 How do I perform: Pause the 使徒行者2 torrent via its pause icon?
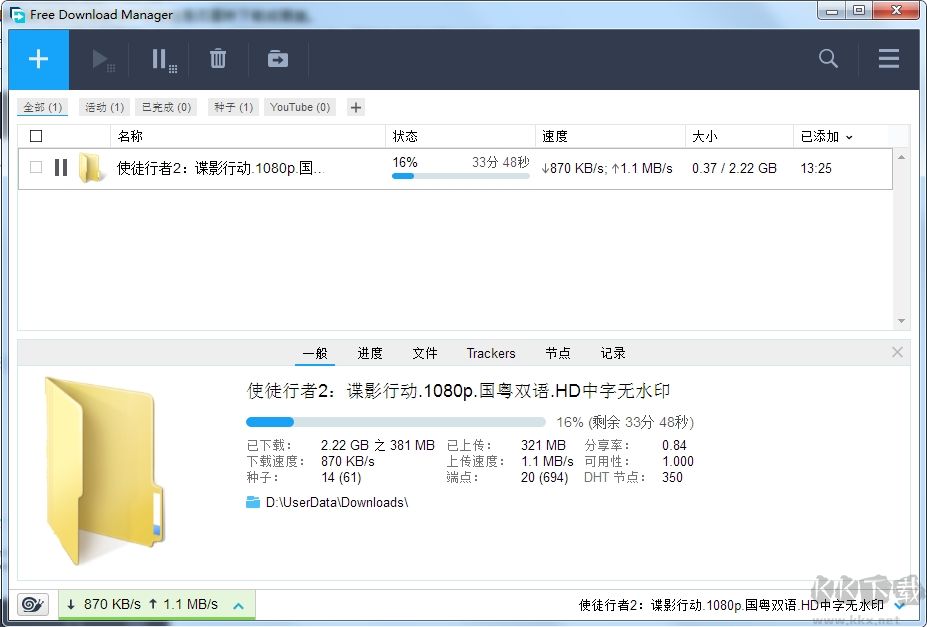(60, 168)
